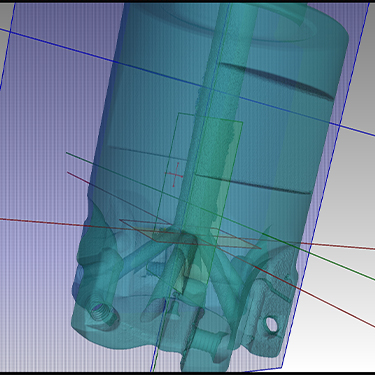
Task: Click the upper dark groove on the cylinder
Action: pyautogui.click(x=277, y=80)
